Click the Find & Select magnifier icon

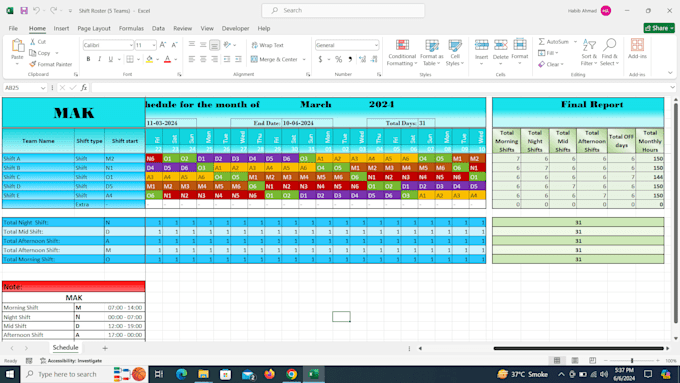coord(610,45)
